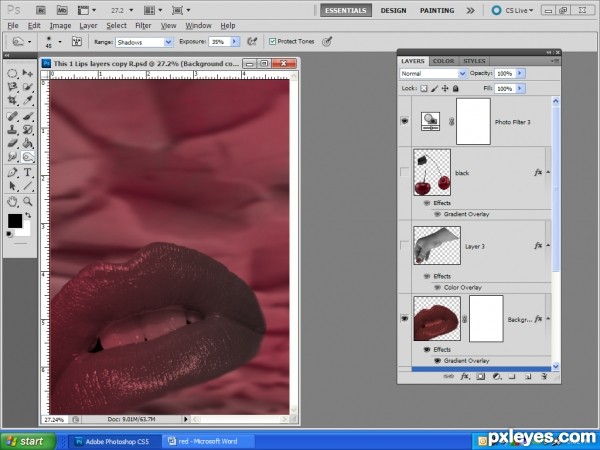Select the Clone Stamp tool

point(13,129)
